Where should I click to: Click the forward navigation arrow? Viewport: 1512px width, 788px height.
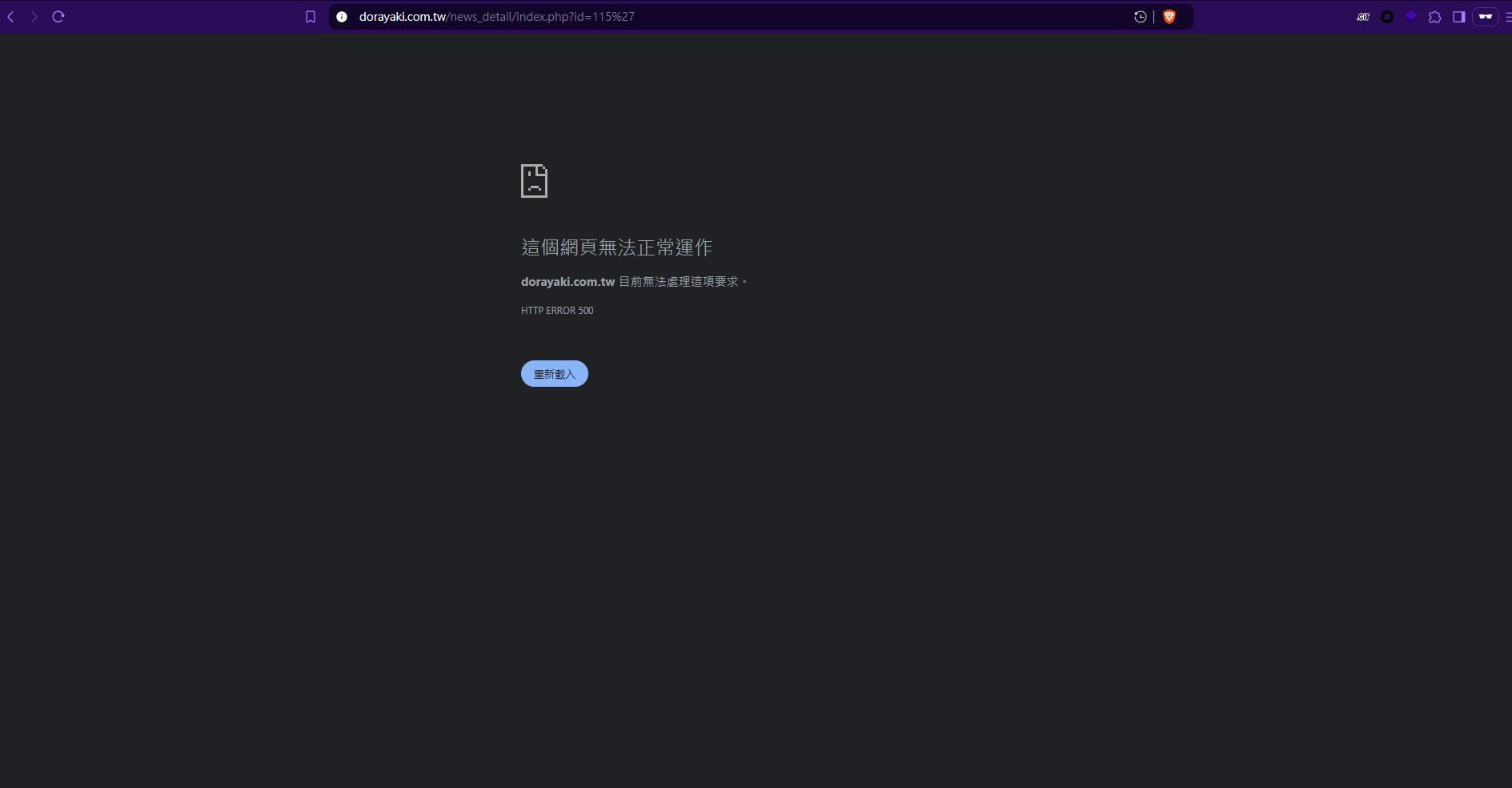pos(34,17)
